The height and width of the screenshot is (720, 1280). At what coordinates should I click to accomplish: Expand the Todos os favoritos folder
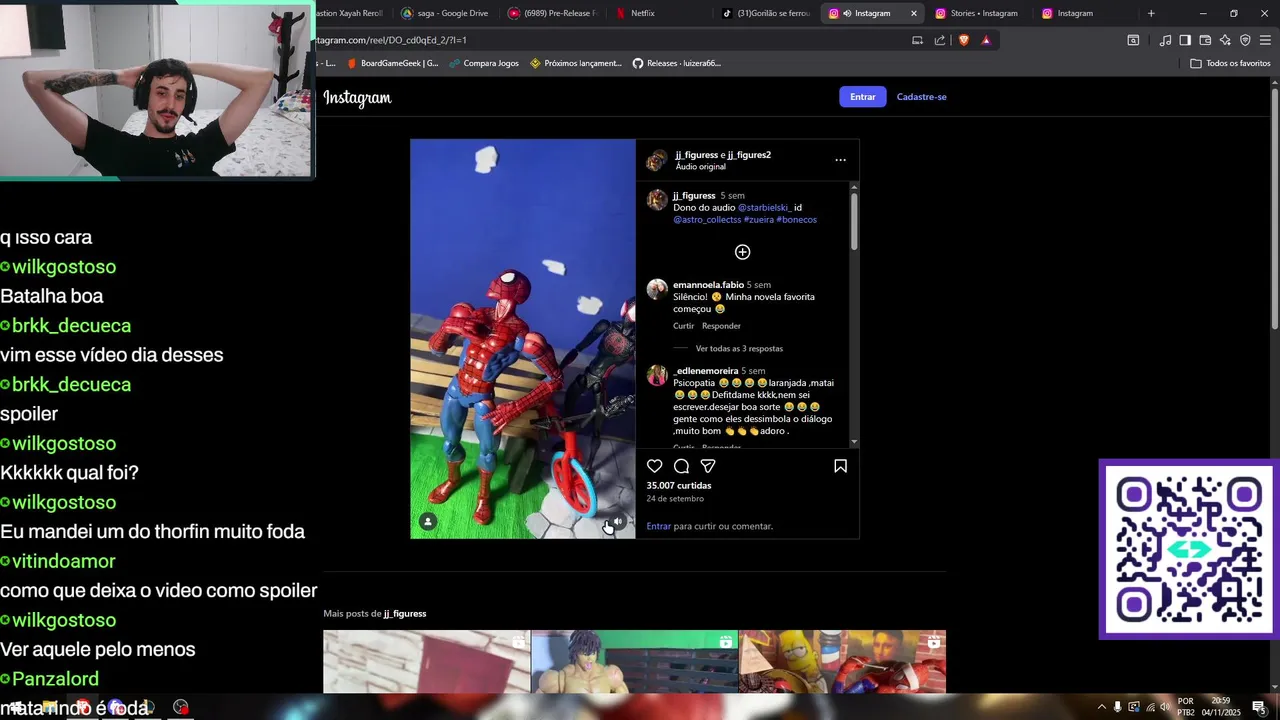pos(1230,63)
